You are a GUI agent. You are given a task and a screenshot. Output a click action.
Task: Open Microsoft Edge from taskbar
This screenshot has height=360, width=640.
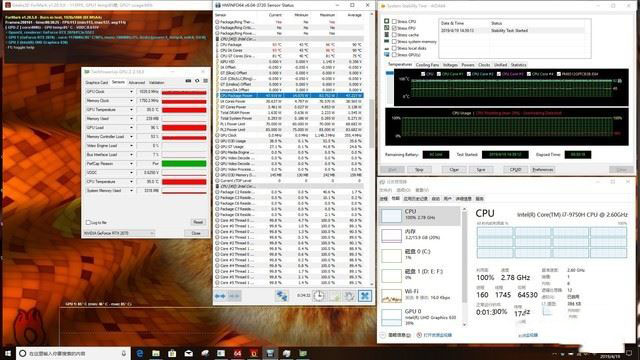140,353
